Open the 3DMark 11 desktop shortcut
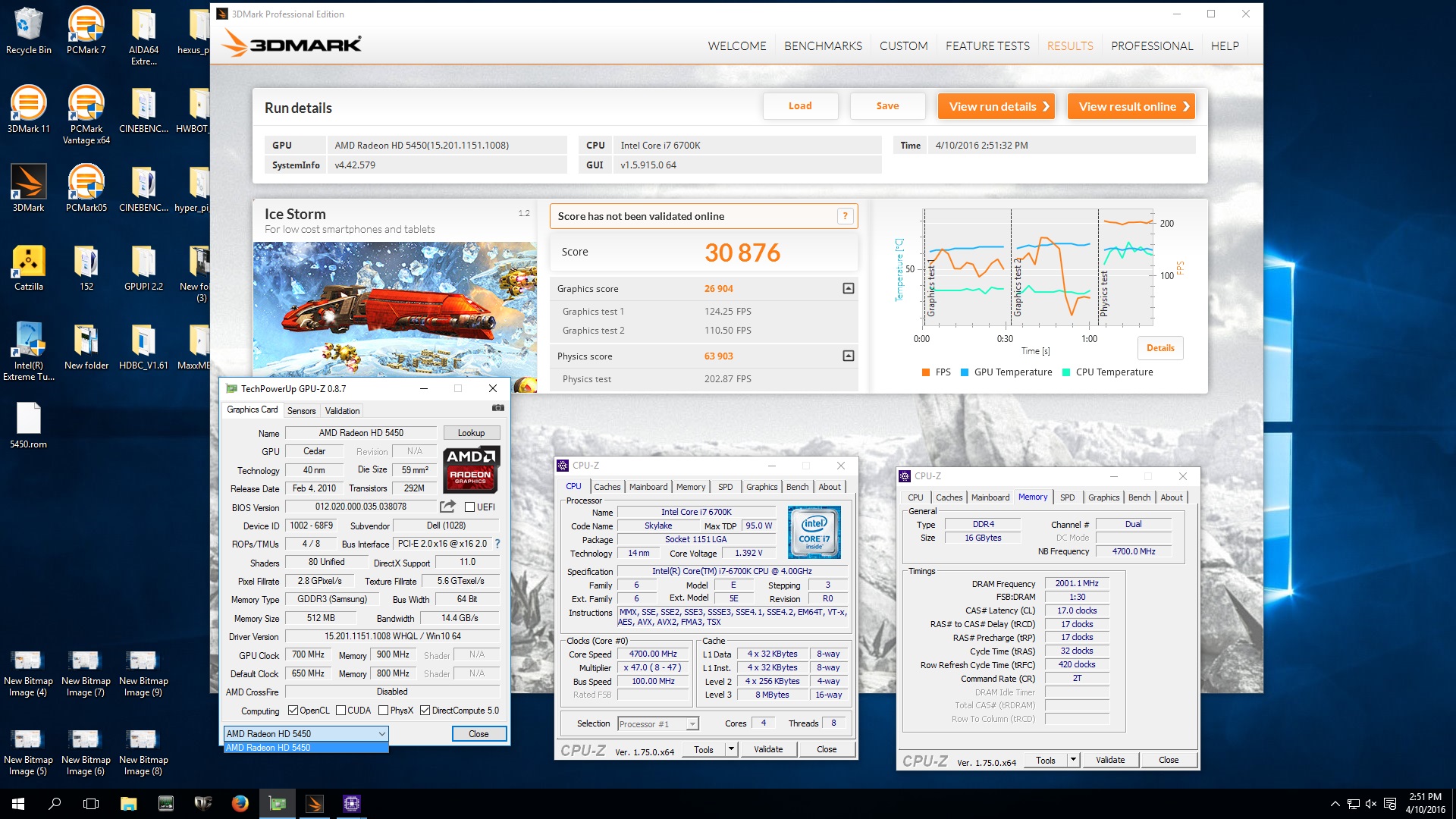 click(x=28, y=109)
